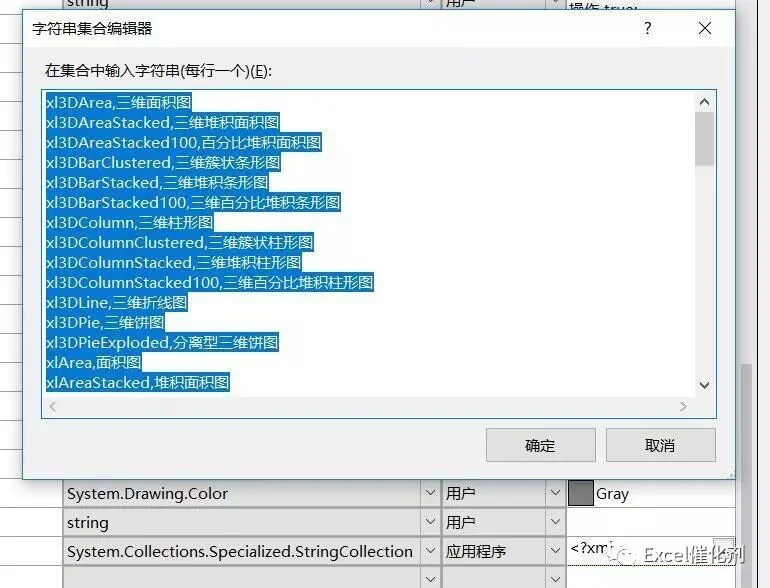Click the scroll up arrow in text list
This screenshot has height=588, width=770.
pos(704,102)
